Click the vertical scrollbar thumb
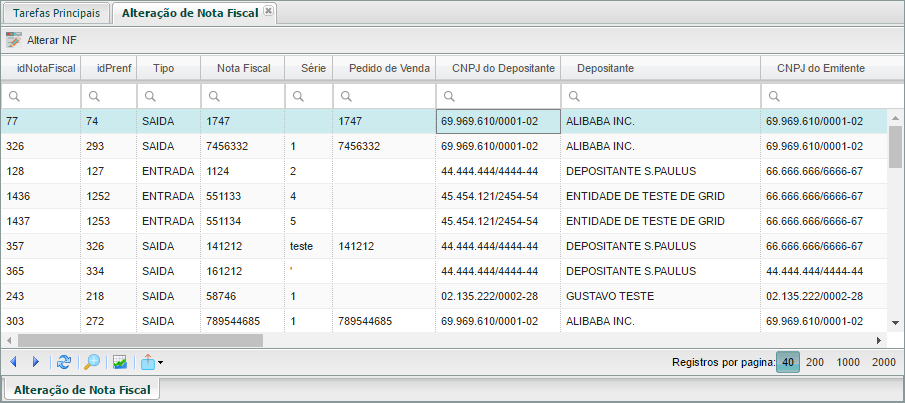Viewport: 905px width, 403px height. [x=895, y=145]
